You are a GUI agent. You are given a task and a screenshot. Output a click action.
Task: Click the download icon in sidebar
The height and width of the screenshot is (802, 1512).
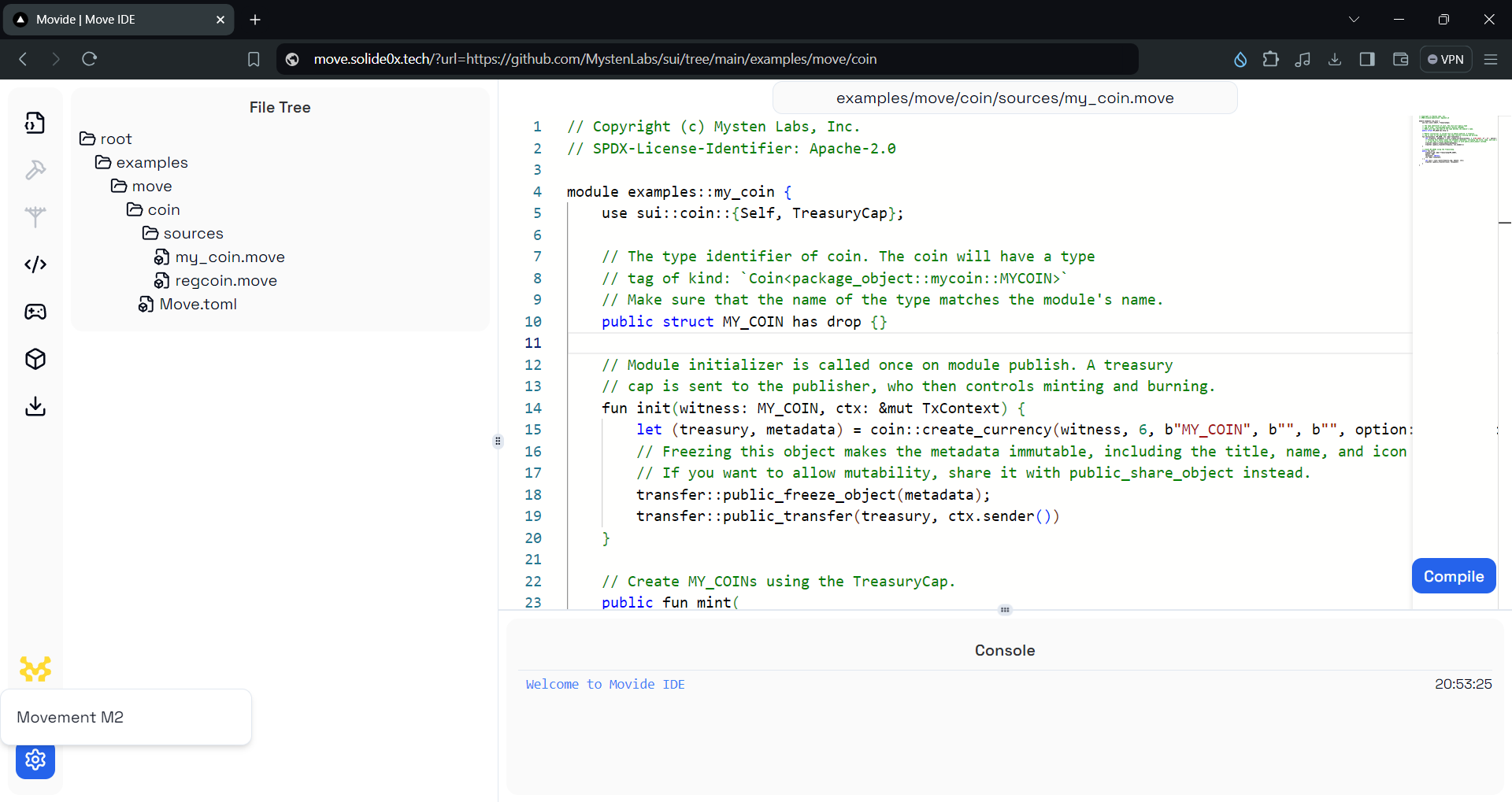coord(35,406)
